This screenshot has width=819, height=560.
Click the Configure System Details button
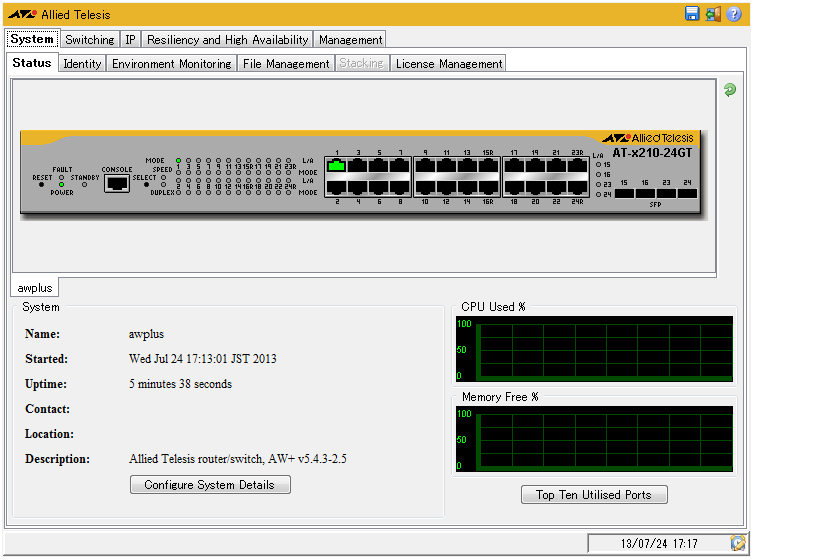(210, 485)
